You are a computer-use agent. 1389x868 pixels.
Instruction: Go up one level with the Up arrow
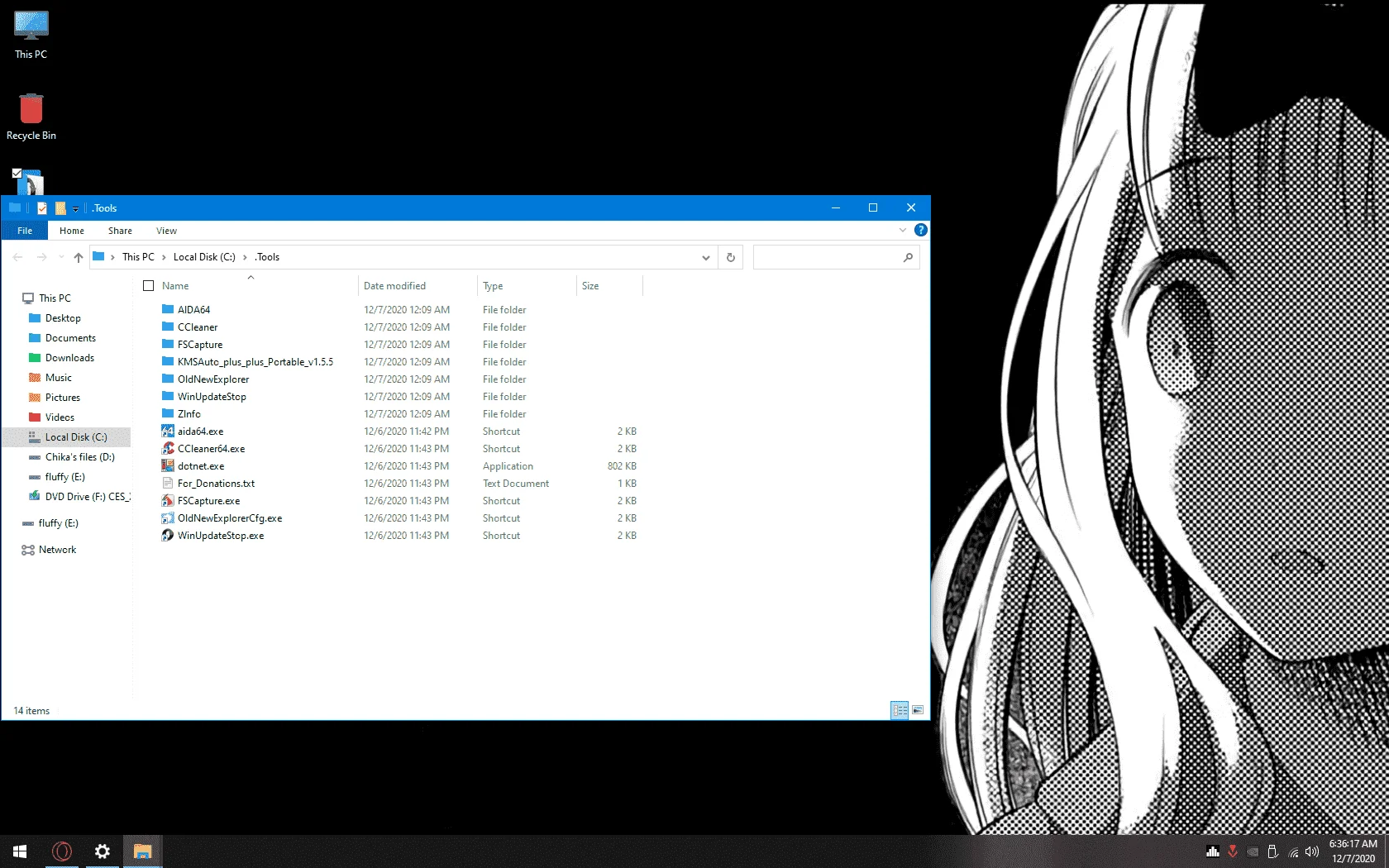(x=79, y=257)
